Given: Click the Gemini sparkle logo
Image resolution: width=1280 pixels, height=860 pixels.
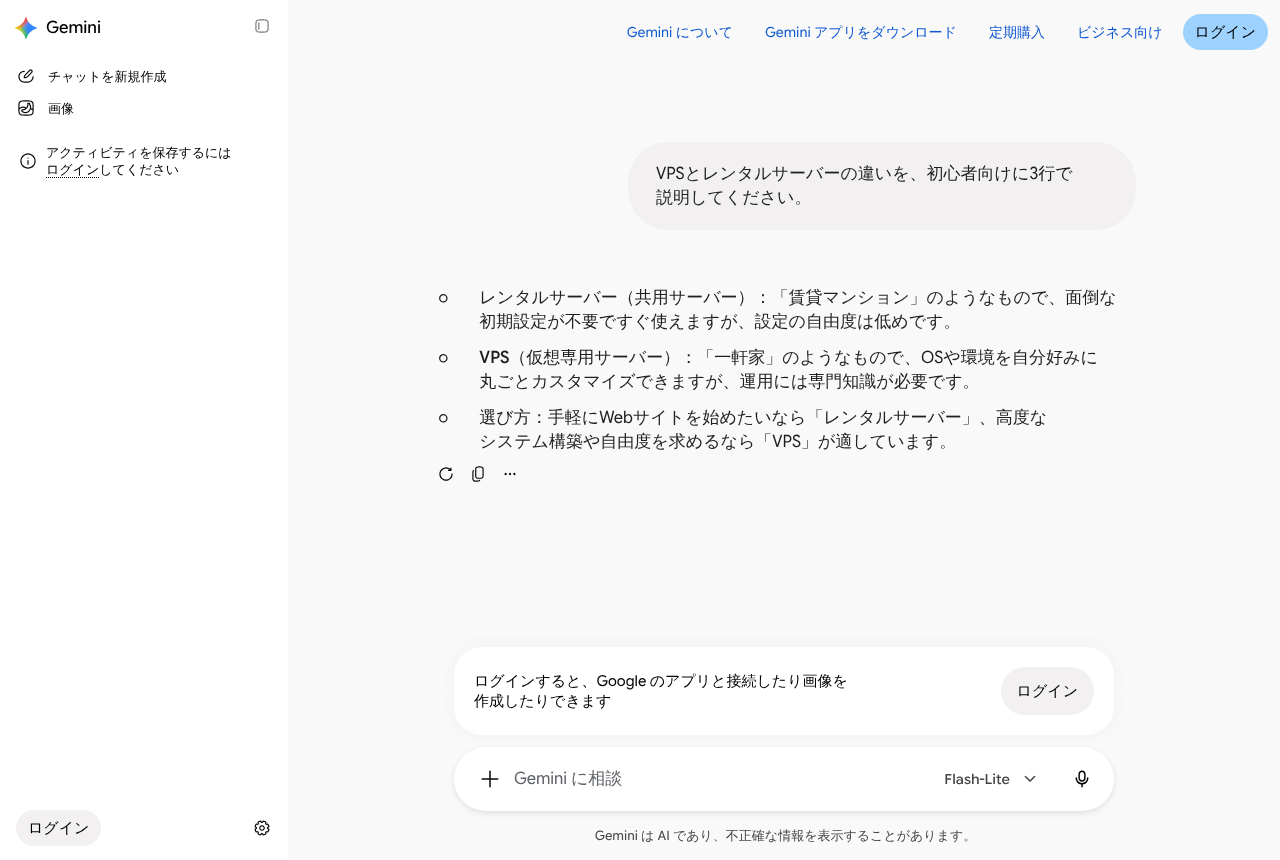Looking at the screenshot, I should coord(26,27).
